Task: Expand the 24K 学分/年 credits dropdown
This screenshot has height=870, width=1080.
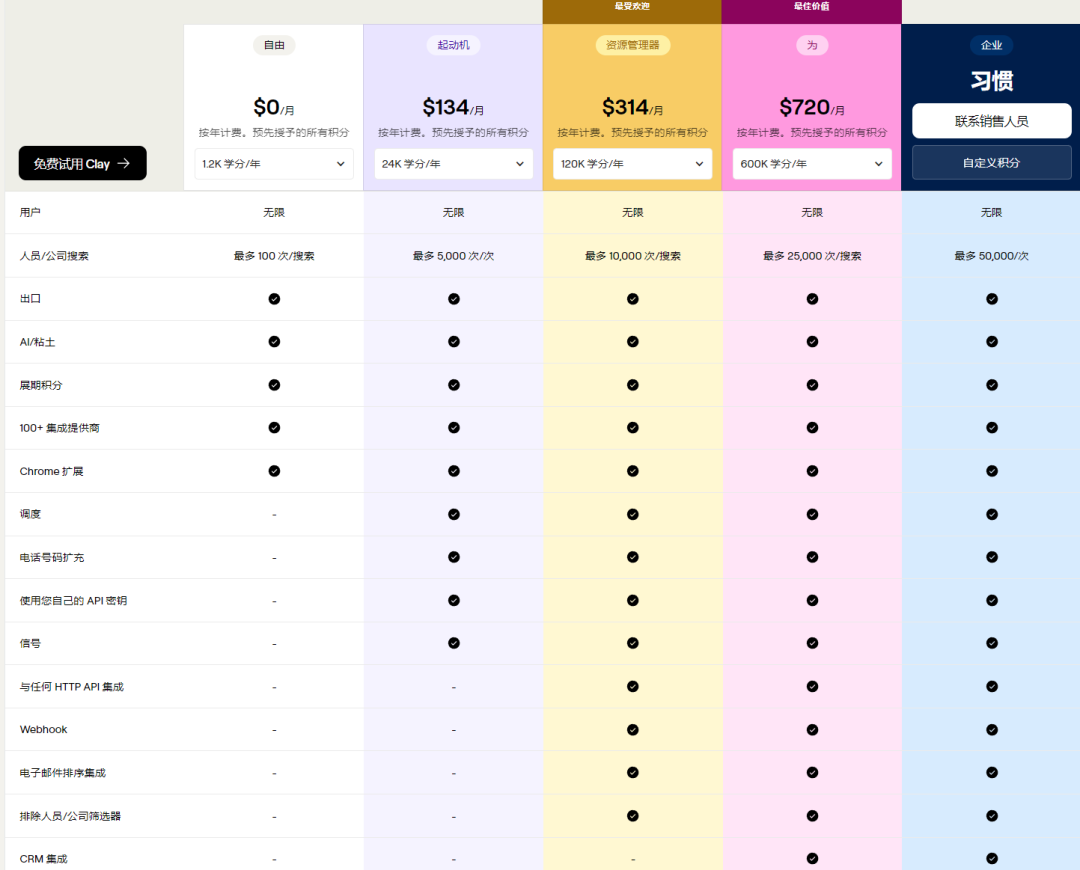Action: [x=453, y=164]
